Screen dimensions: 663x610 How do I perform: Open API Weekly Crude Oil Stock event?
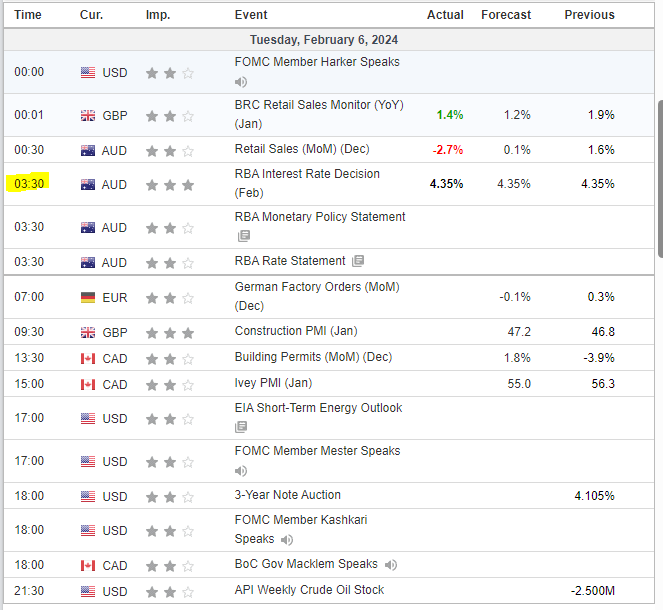pyautogui.click(x=309, y=590)
